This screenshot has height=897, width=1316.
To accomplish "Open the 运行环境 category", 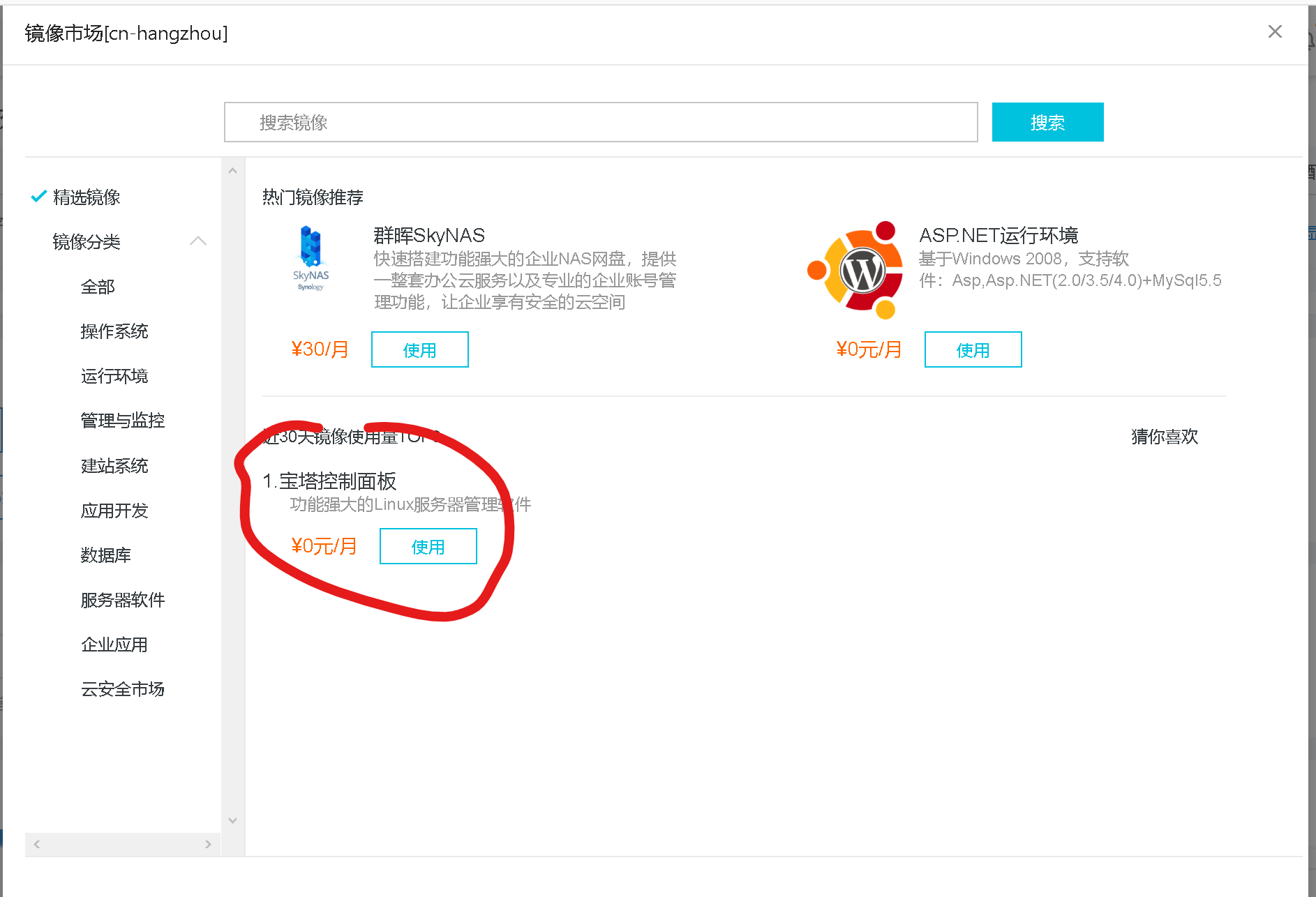I will click(x=114, y=376).
